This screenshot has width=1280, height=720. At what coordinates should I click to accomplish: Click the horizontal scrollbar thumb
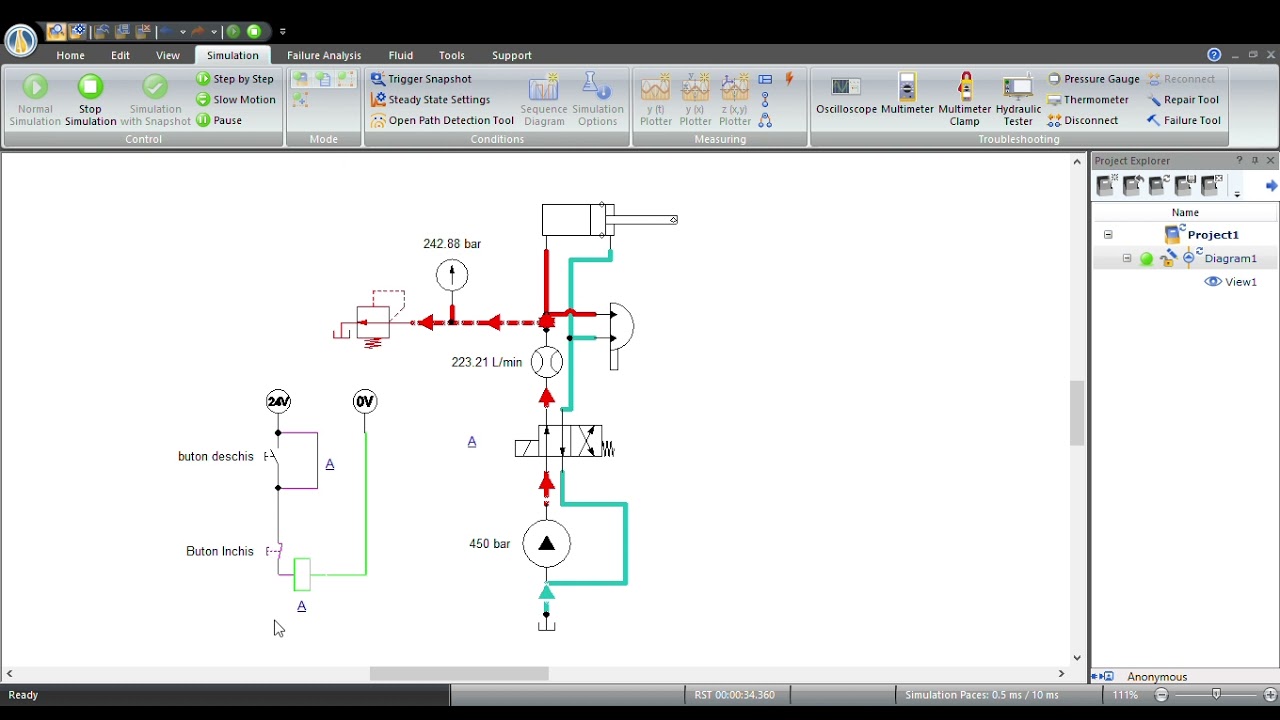click(459, 674)
